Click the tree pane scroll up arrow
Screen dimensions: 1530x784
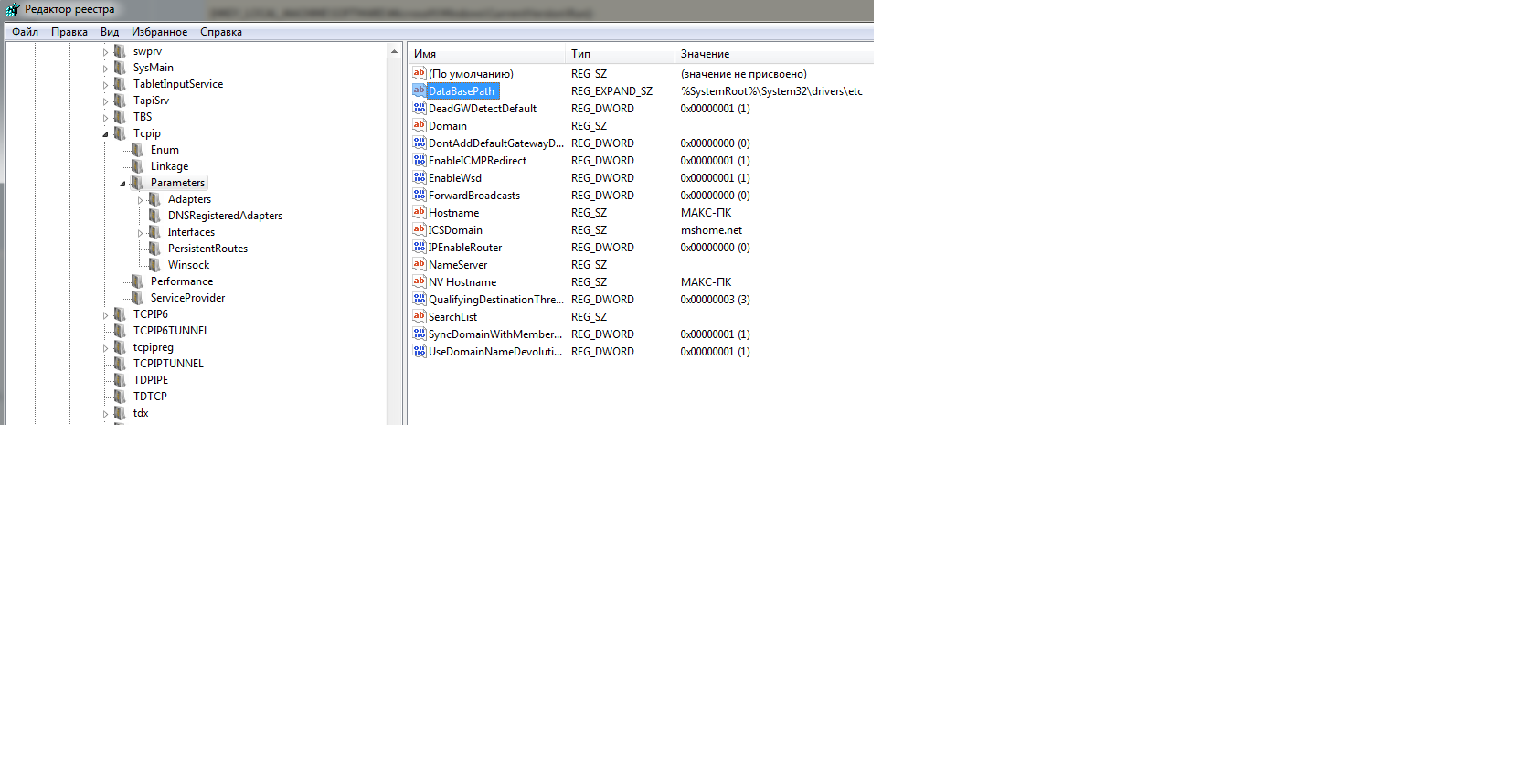pos(395,51)
